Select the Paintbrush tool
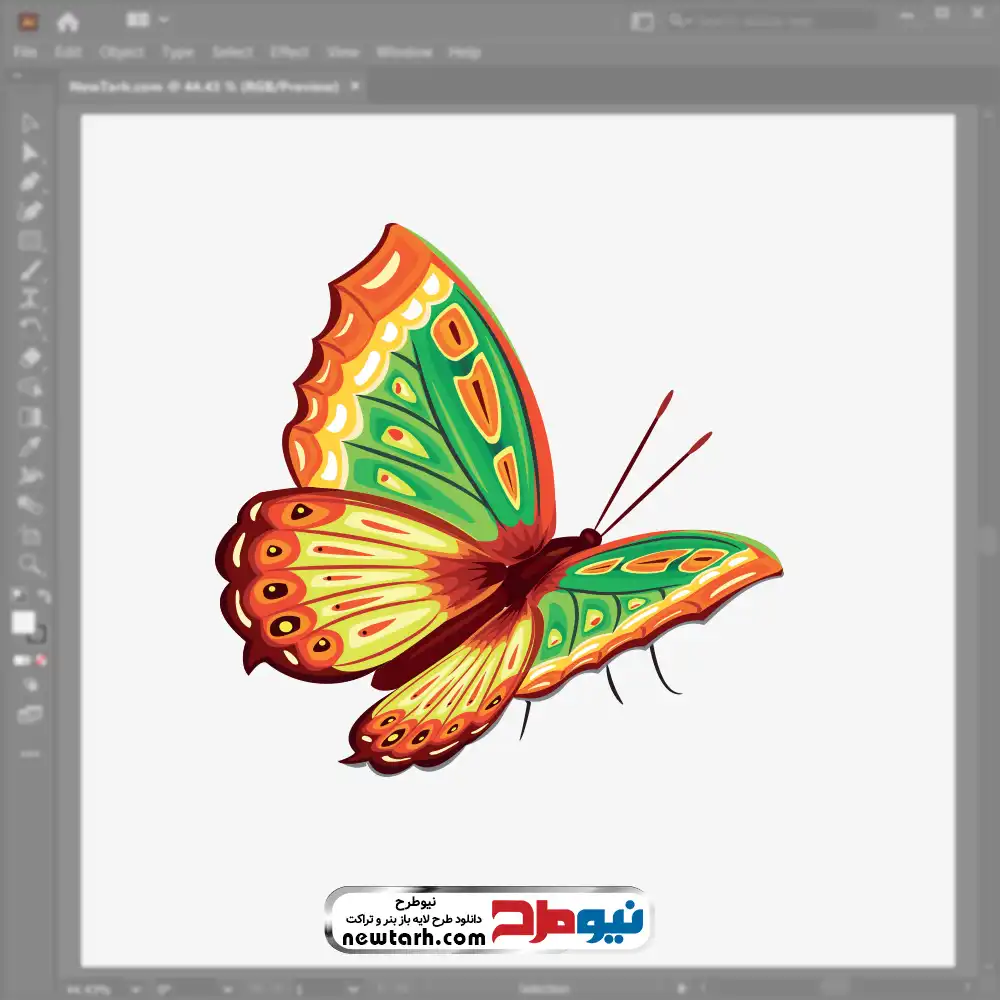 tap(30, 270)
